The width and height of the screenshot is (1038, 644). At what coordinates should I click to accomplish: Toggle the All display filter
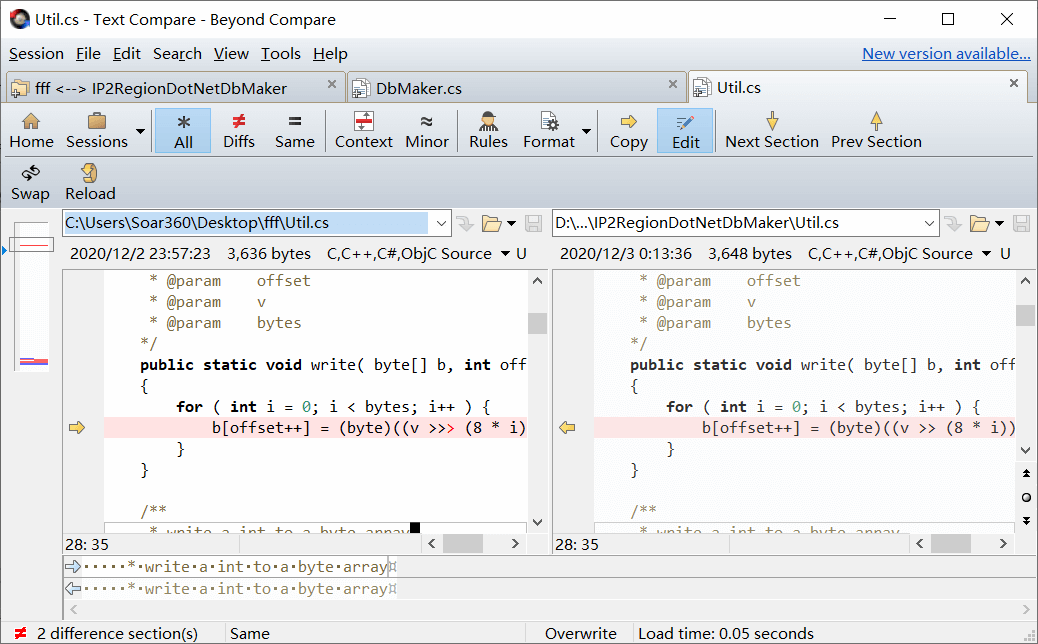pos(183,130)
